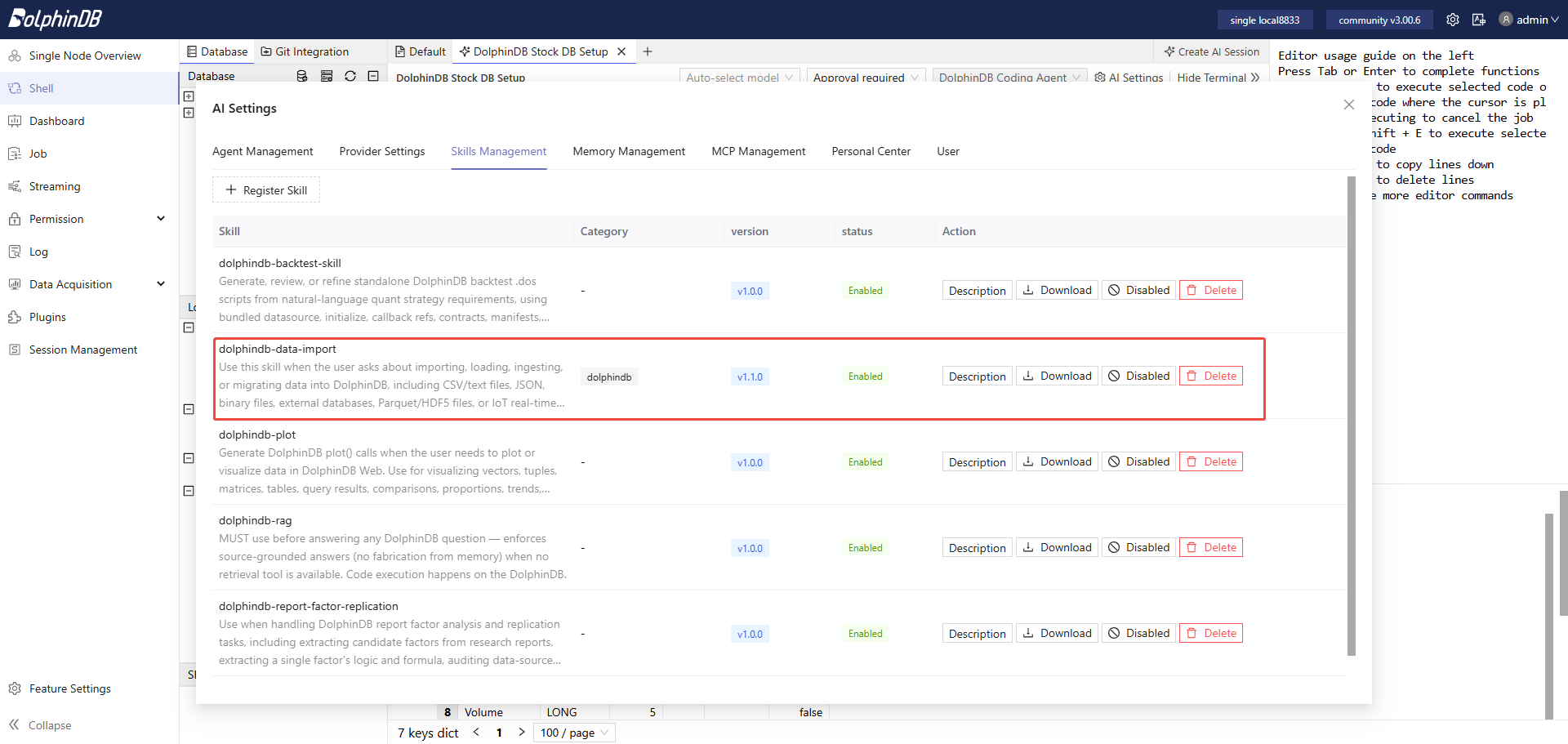Switch to Agent Management tab

coord(263,151)
